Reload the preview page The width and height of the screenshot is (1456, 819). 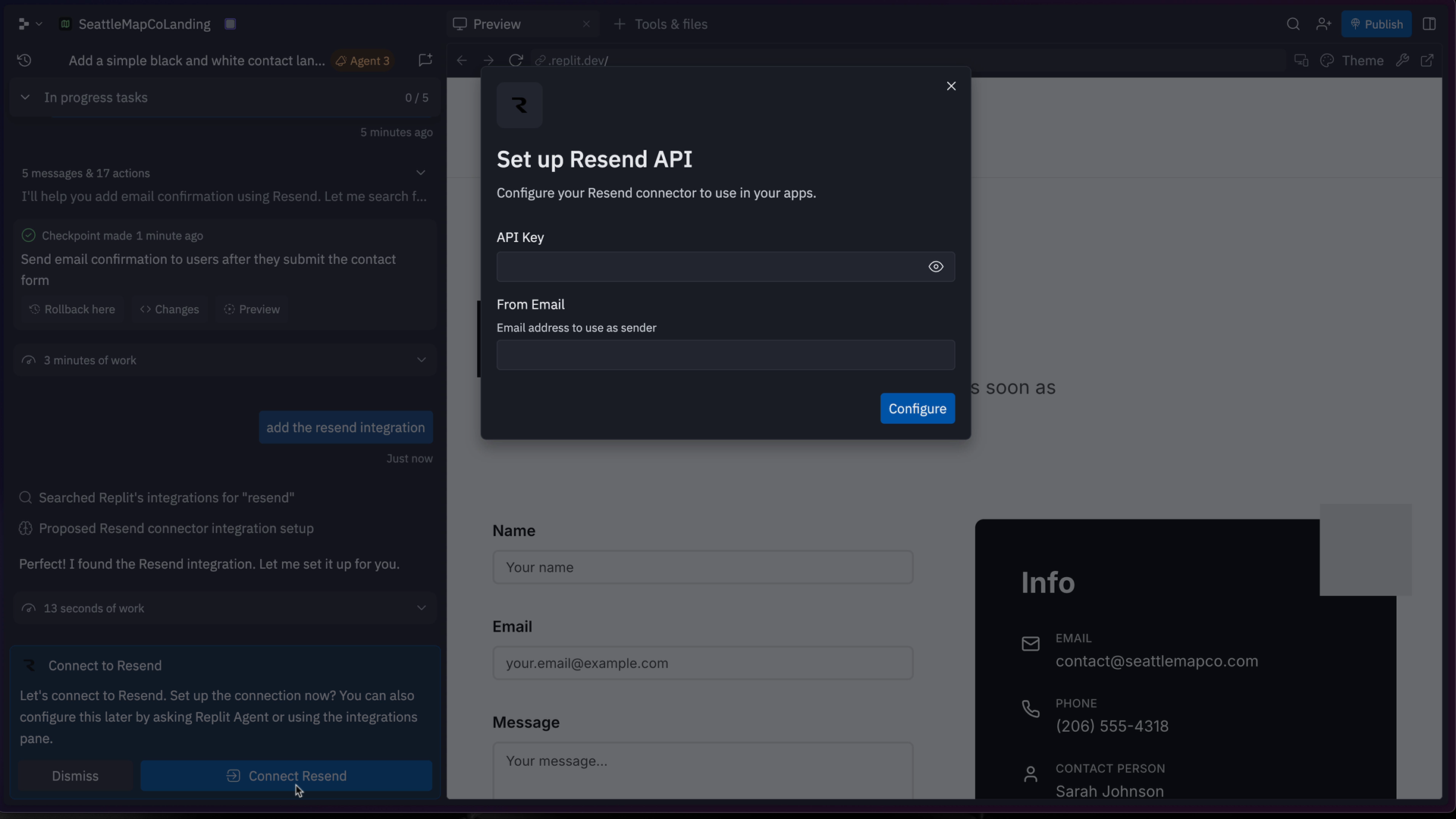click(516, 61)
